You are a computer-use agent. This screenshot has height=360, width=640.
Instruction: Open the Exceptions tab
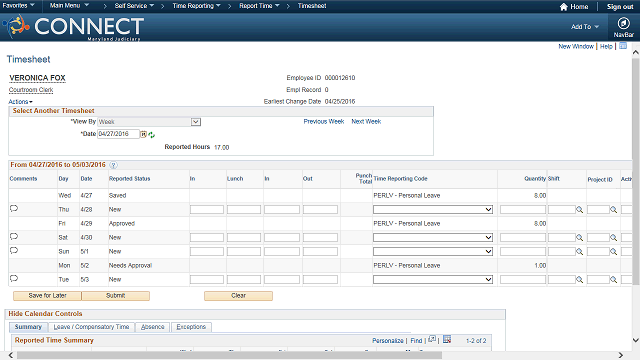[x=191, y=327]
